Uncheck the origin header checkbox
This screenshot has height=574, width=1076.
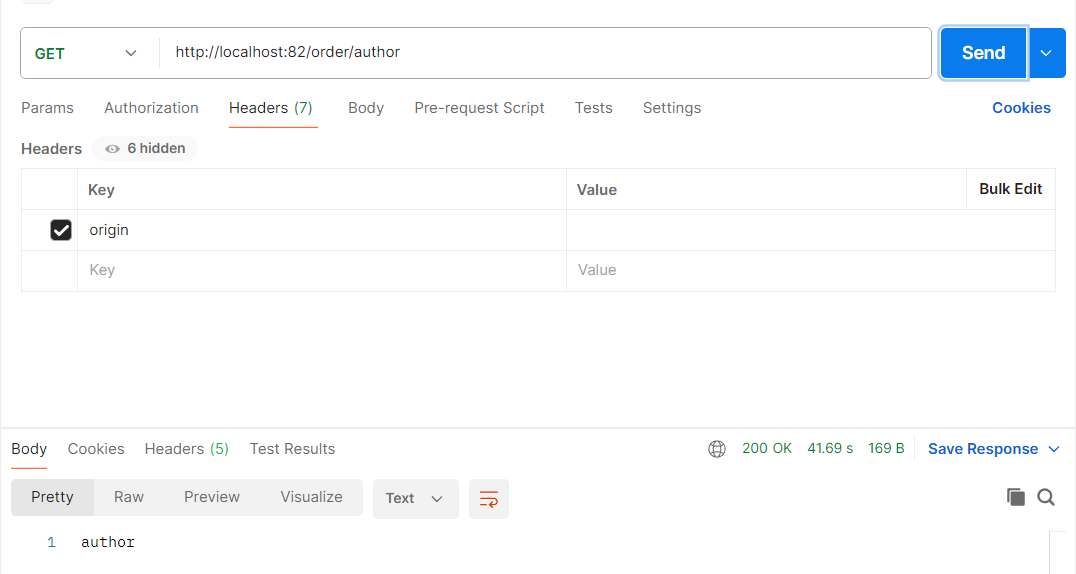(61, 230)
